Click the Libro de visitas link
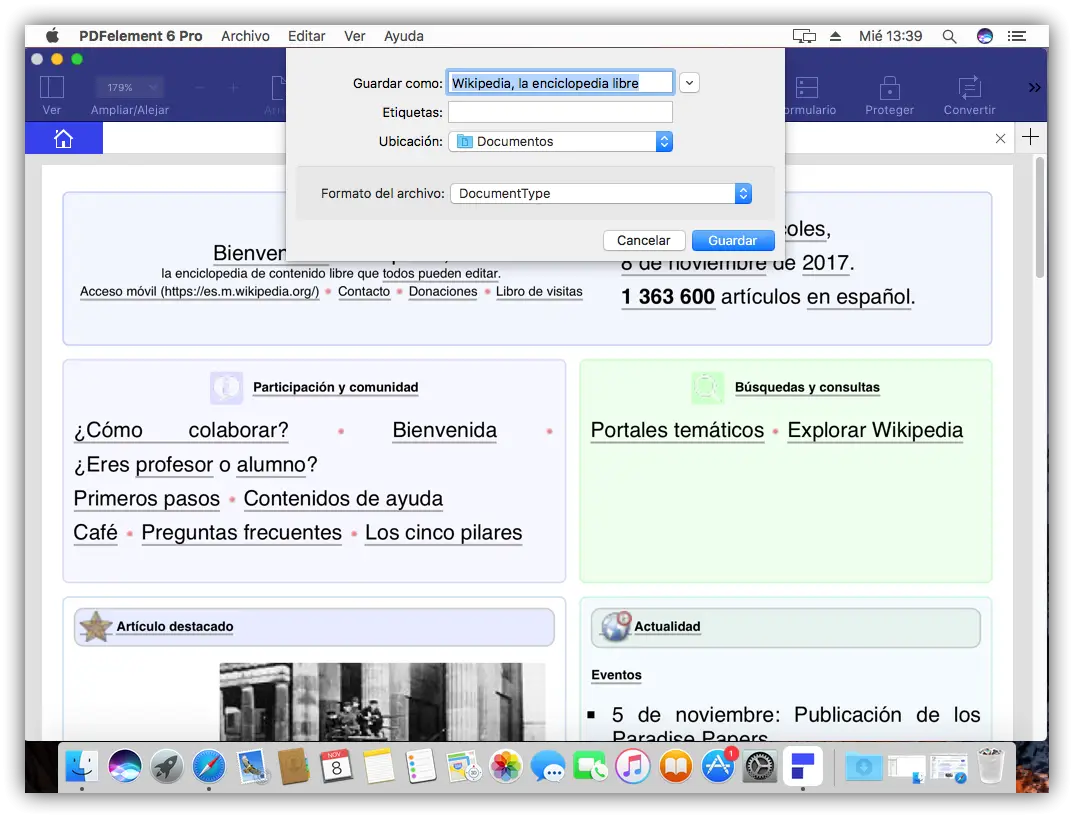The width and height of the screenshot is (1074, 818). (539, 291)
